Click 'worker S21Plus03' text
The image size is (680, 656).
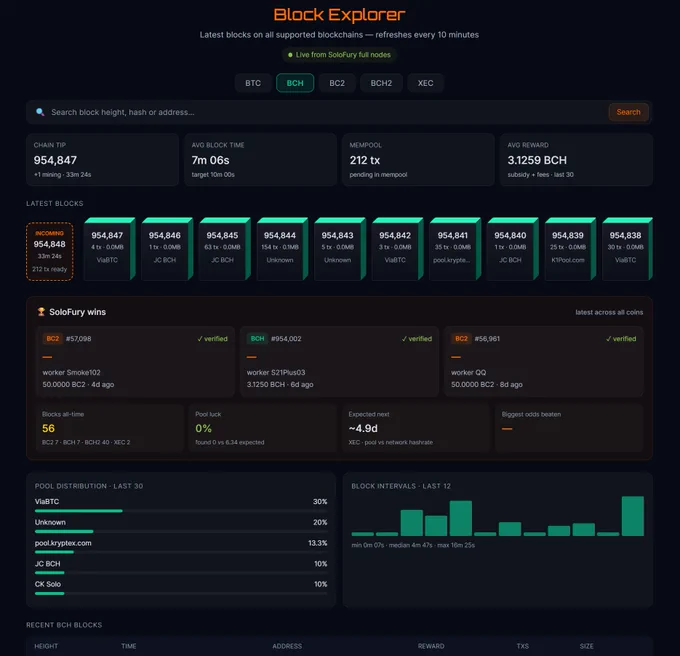pyautogui.click(x=276, y=372)
